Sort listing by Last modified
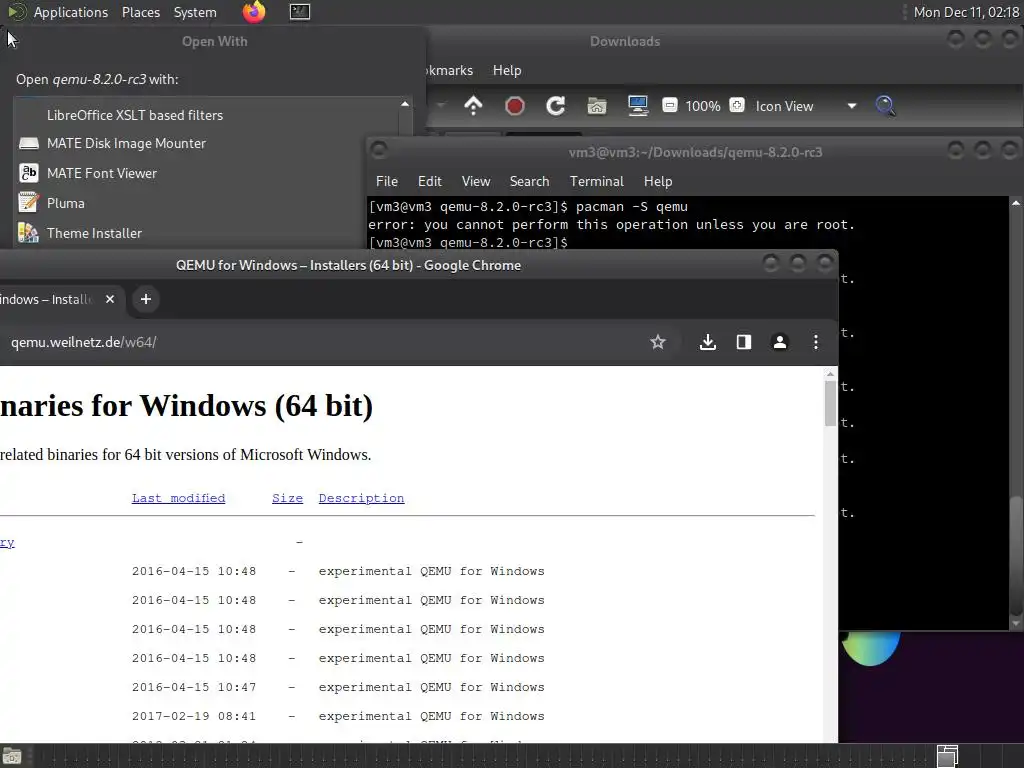1024x768 pixels. tap(178, 498)
